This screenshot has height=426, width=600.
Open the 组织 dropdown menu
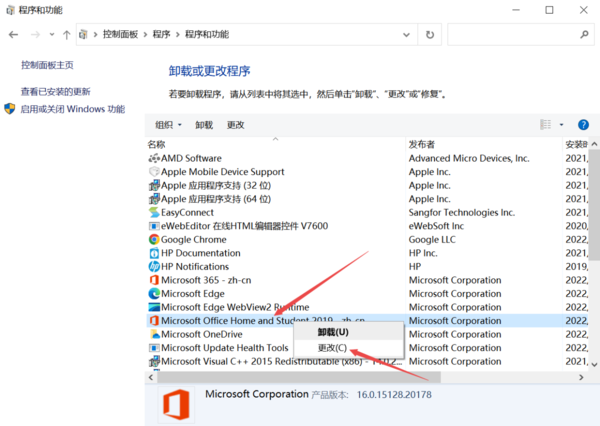(x=168, y=125)
